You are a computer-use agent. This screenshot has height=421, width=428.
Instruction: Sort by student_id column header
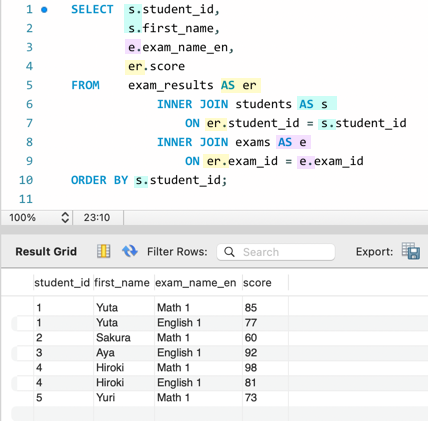pyautogui.click(x=62, y=283)
